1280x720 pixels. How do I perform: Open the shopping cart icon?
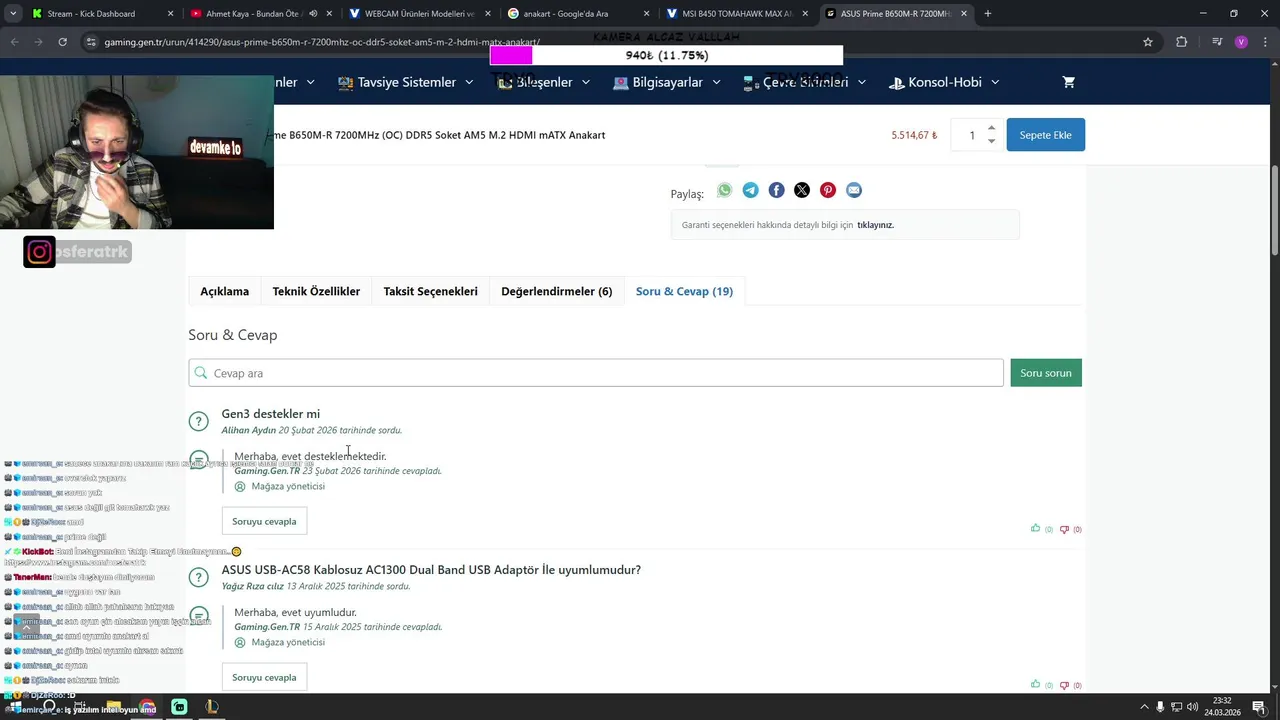[x=1069, y=82]
